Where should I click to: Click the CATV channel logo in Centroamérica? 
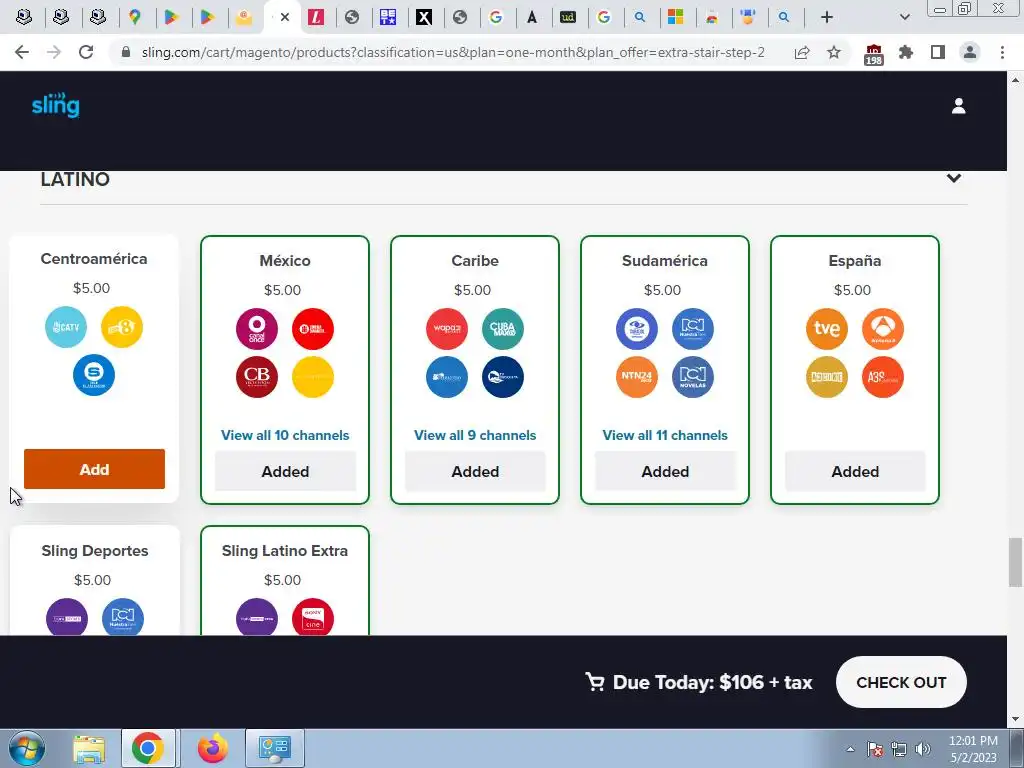coord(66,327)
